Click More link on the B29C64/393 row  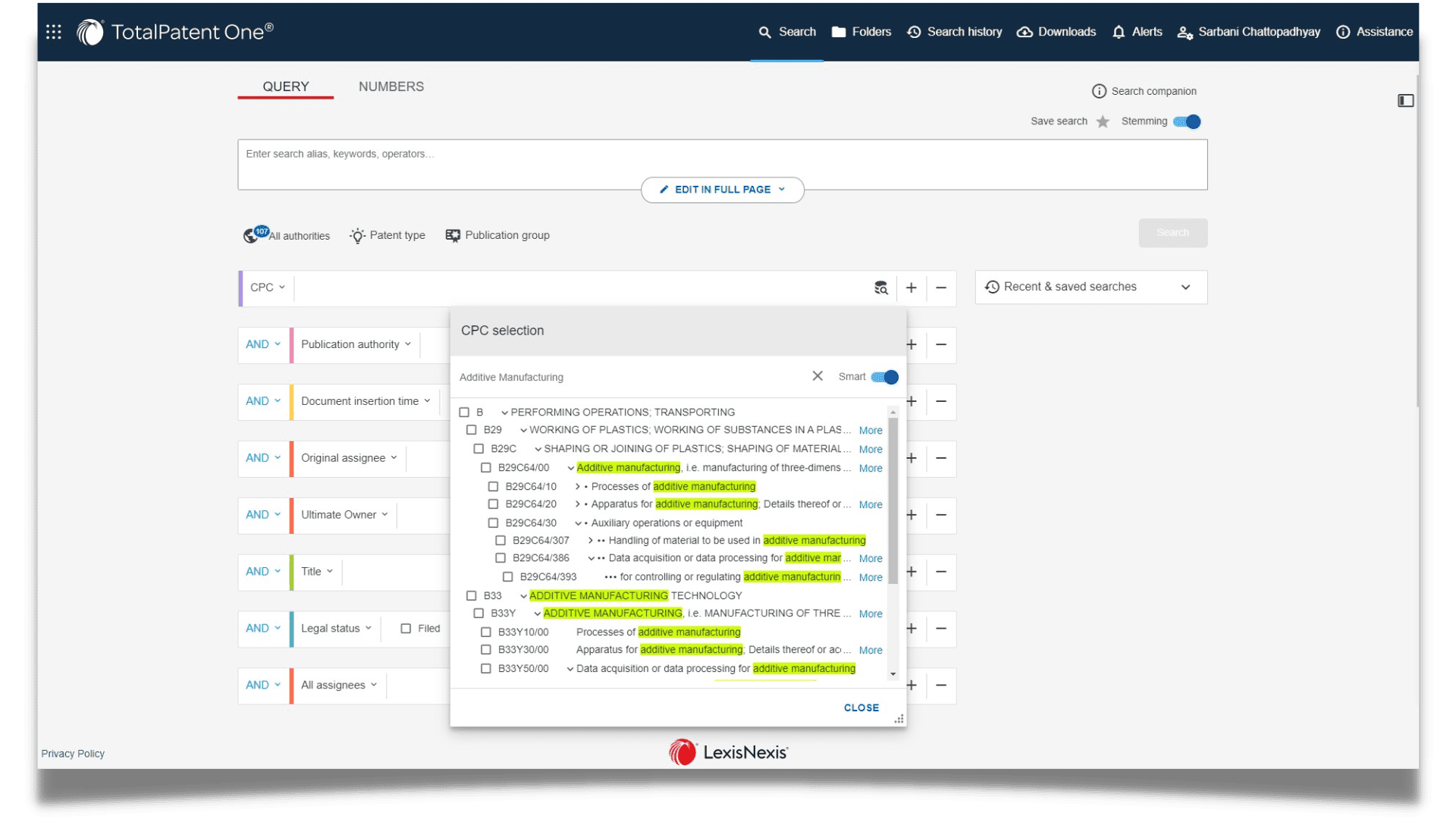(x=871, y=578)
